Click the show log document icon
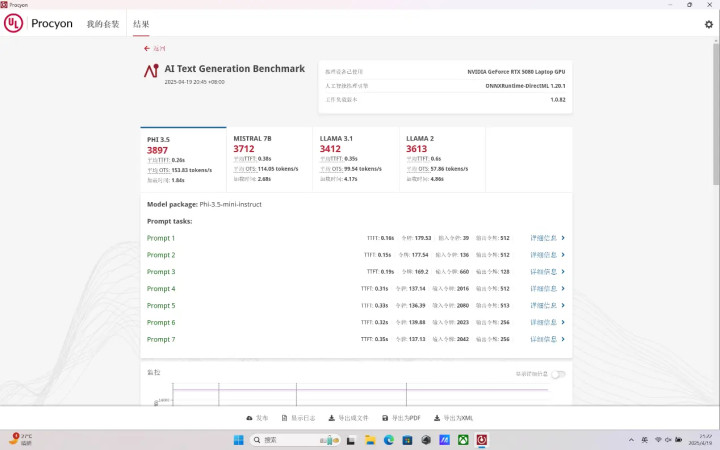This screenshot has height=450, width=720. point(284,418)
